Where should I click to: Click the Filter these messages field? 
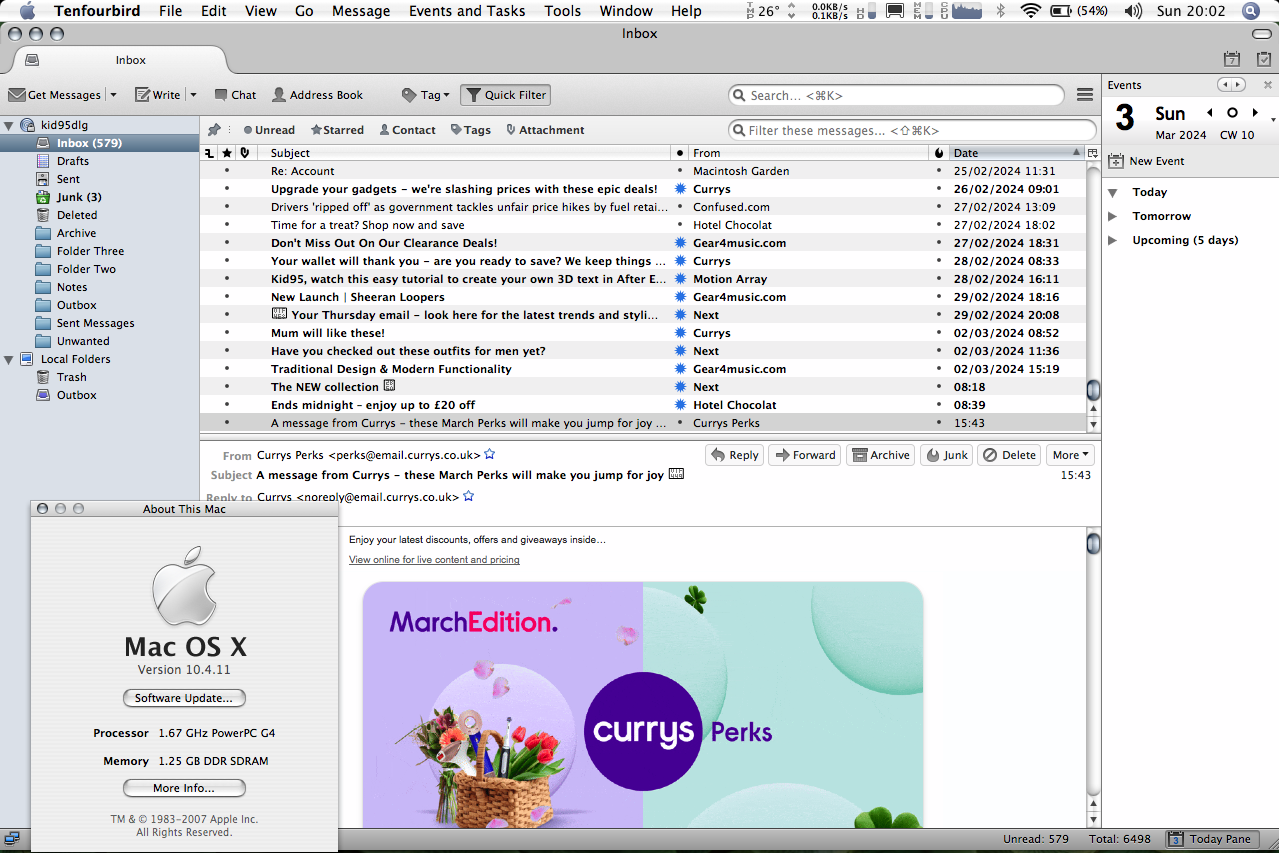(x=912, y=130)
